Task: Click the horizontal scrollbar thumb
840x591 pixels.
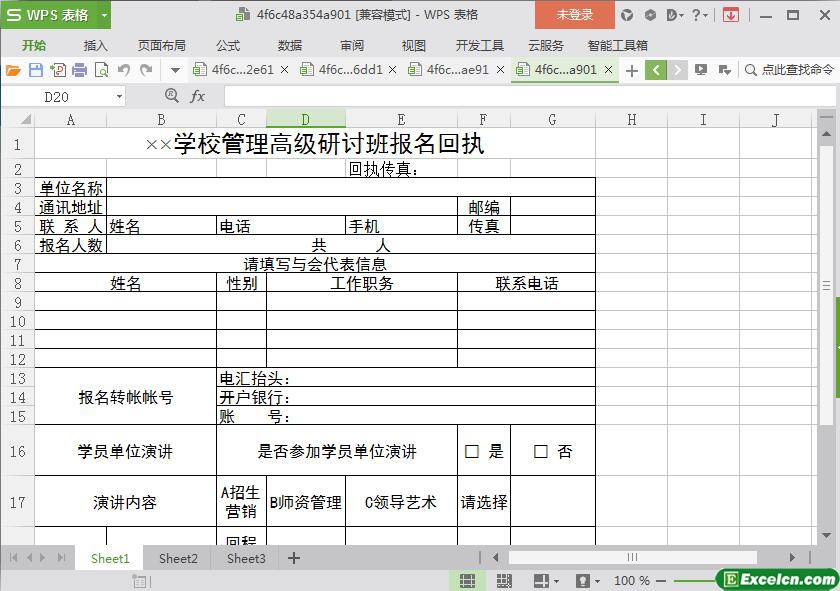Action: pos(632,557)
